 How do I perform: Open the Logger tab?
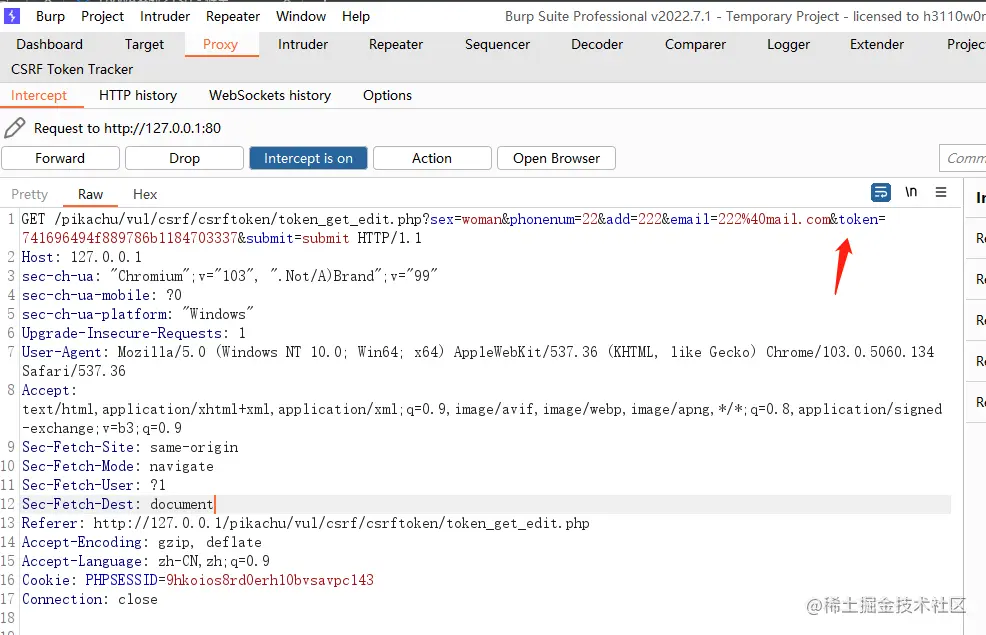789,44
